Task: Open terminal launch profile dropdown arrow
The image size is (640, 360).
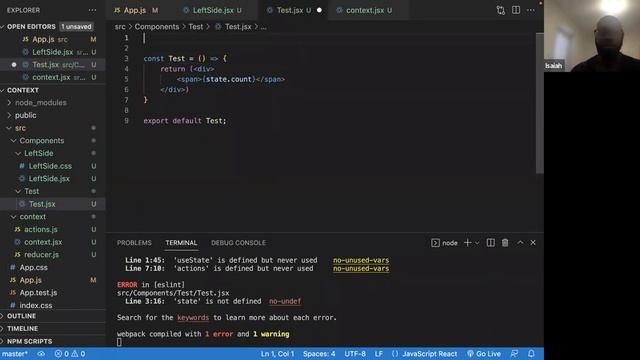Action: 477,243
